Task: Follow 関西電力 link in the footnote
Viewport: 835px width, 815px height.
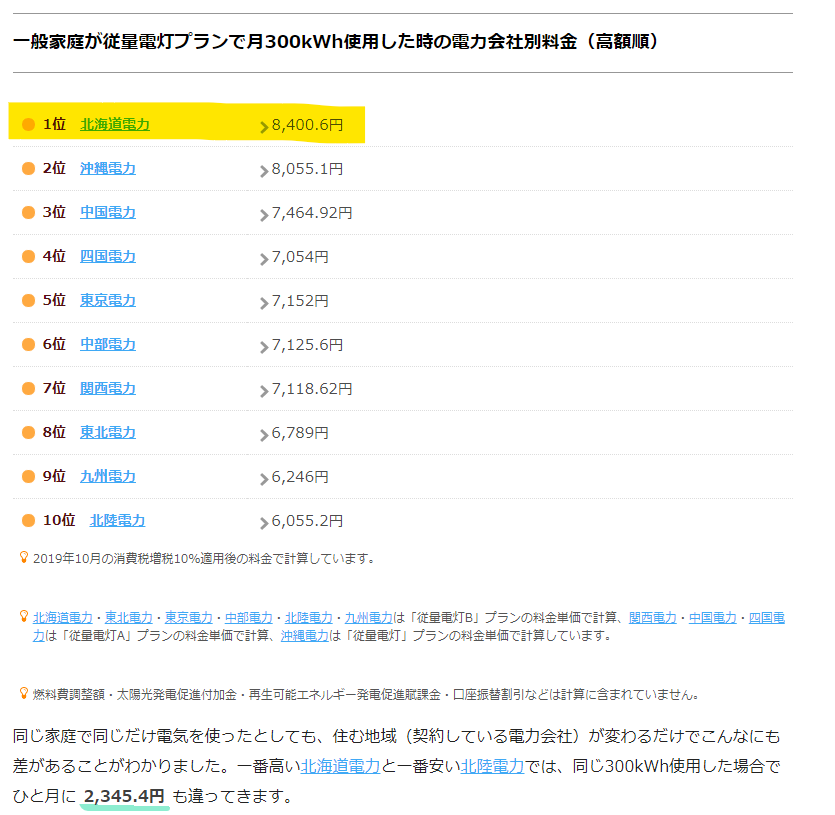Action: (652, 617)
